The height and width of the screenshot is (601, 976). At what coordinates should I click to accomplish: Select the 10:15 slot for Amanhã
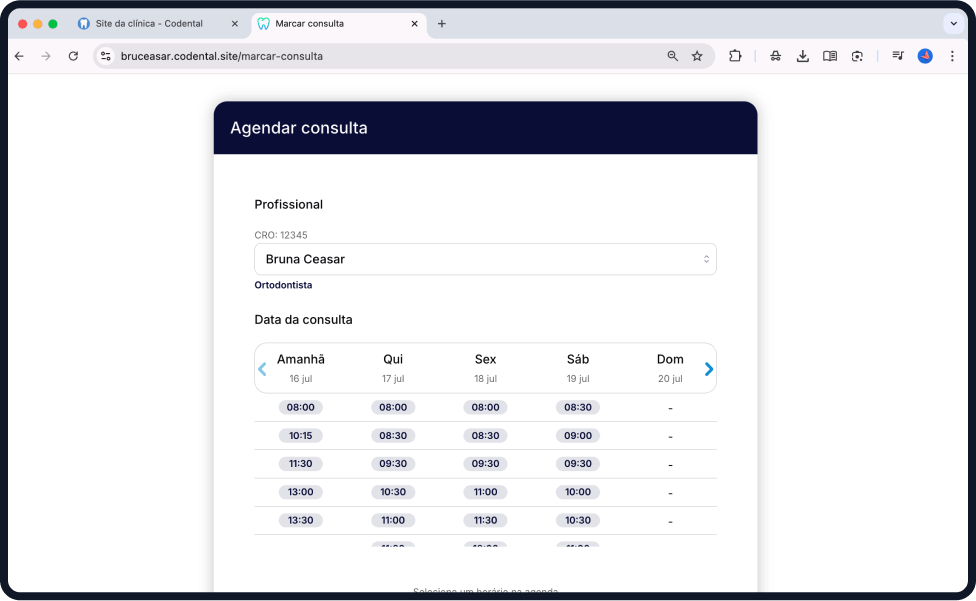pyautogui.click(x=301, y=436)
